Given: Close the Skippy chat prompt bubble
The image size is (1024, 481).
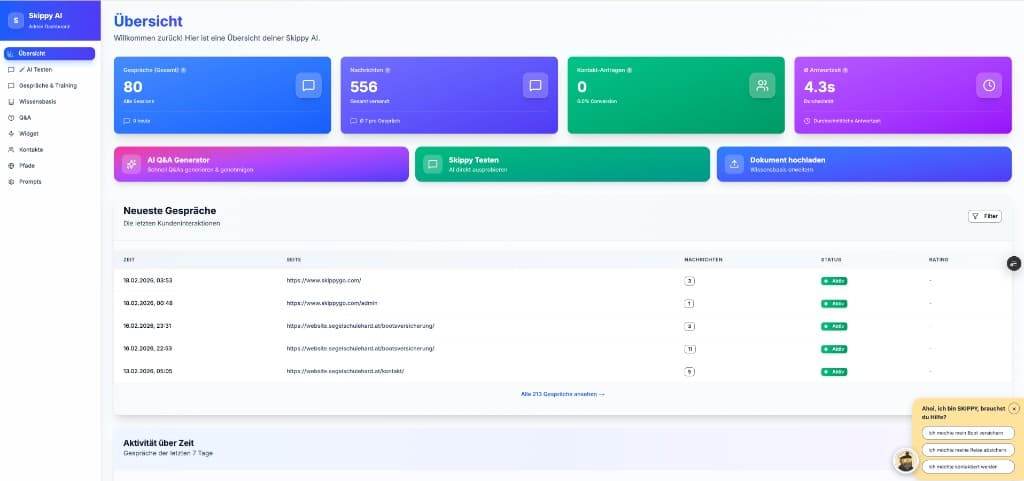Looking at the screenshot, I should point(1014,409).
